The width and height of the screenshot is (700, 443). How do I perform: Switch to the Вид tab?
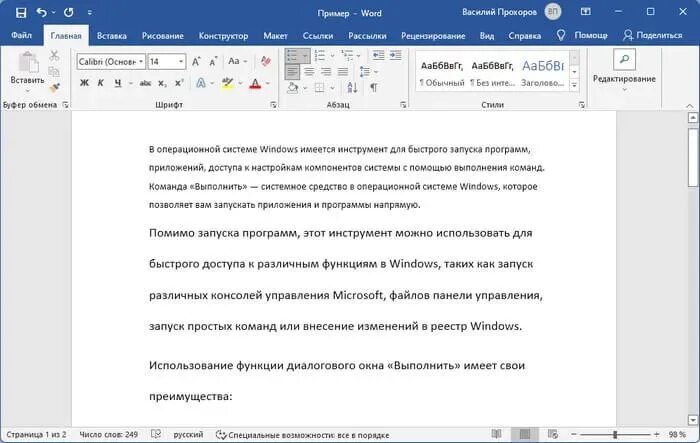487,36
